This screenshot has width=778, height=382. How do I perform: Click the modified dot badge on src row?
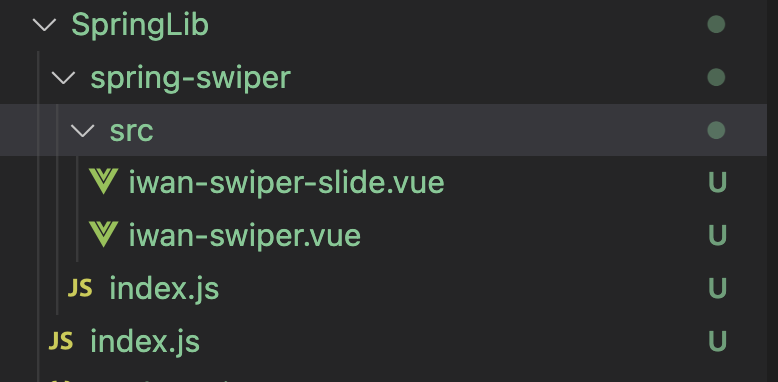coord(716,130)
